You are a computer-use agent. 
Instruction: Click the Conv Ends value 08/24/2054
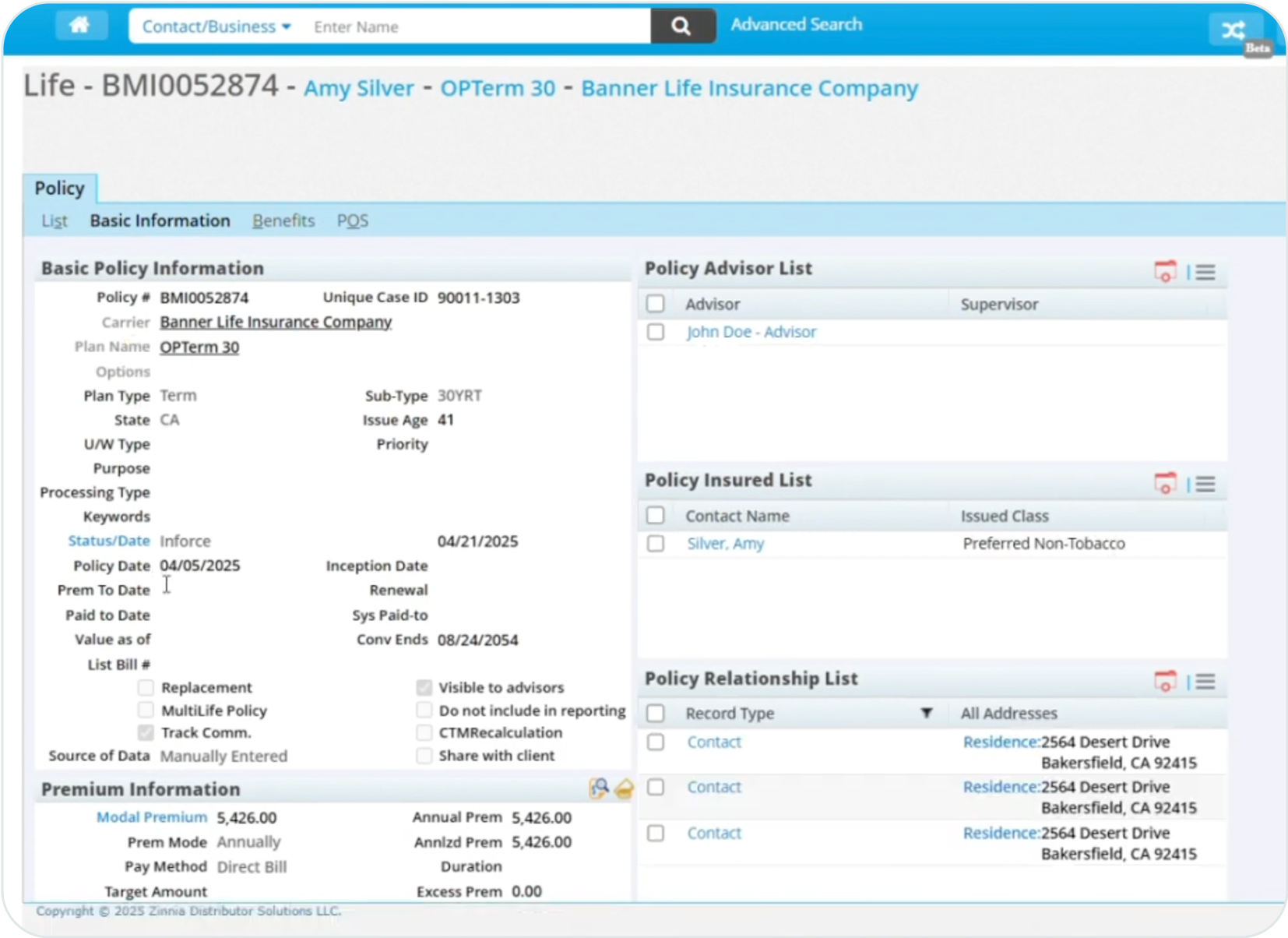477,640
